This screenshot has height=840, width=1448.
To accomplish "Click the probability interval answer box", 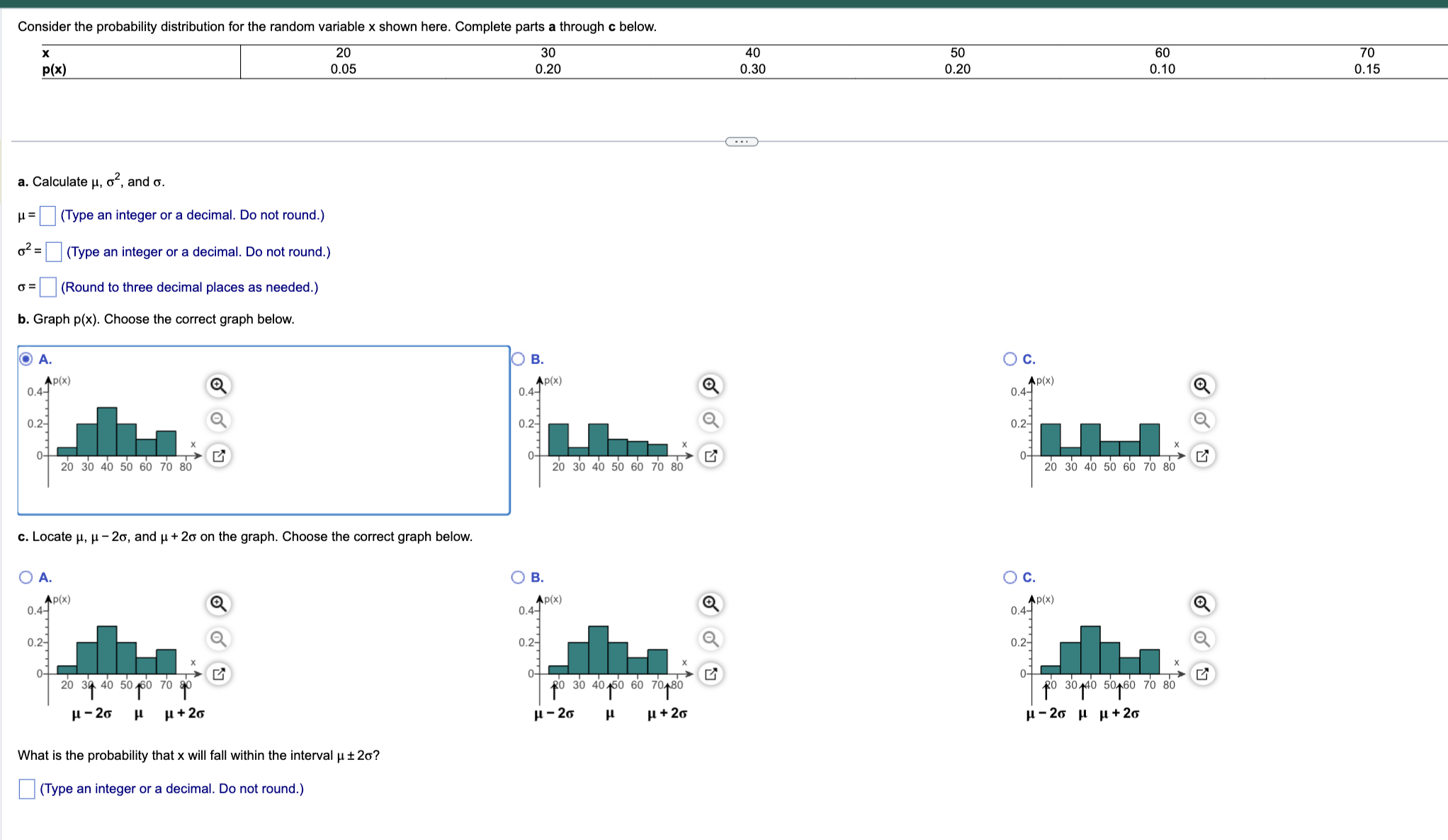I will (x=26, y=788).
